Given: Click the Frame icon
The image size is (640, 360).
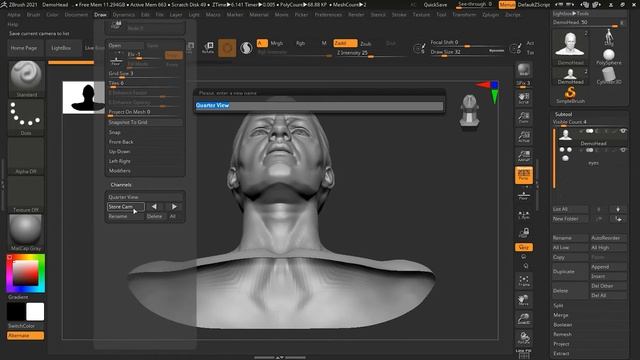Looking at the screenshot, I should pyautogui.click(x=524, y=280).
